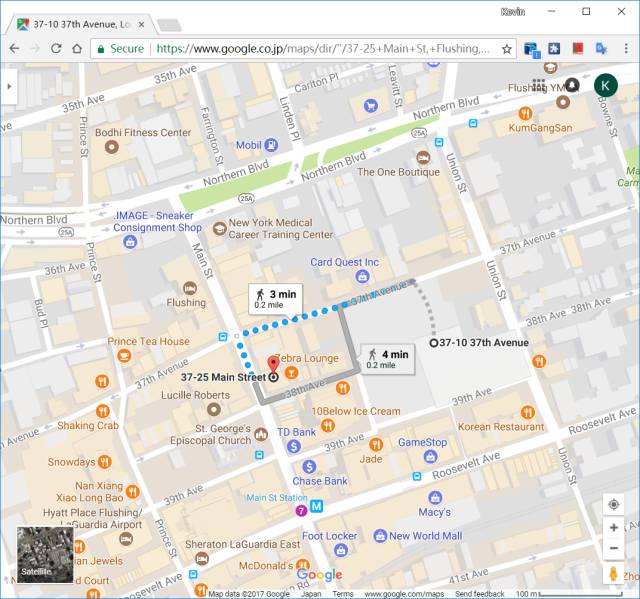Open Chase Bank marker
Image resolution: width=640 pixels, height=599 pixels.
tap(309, 466)
